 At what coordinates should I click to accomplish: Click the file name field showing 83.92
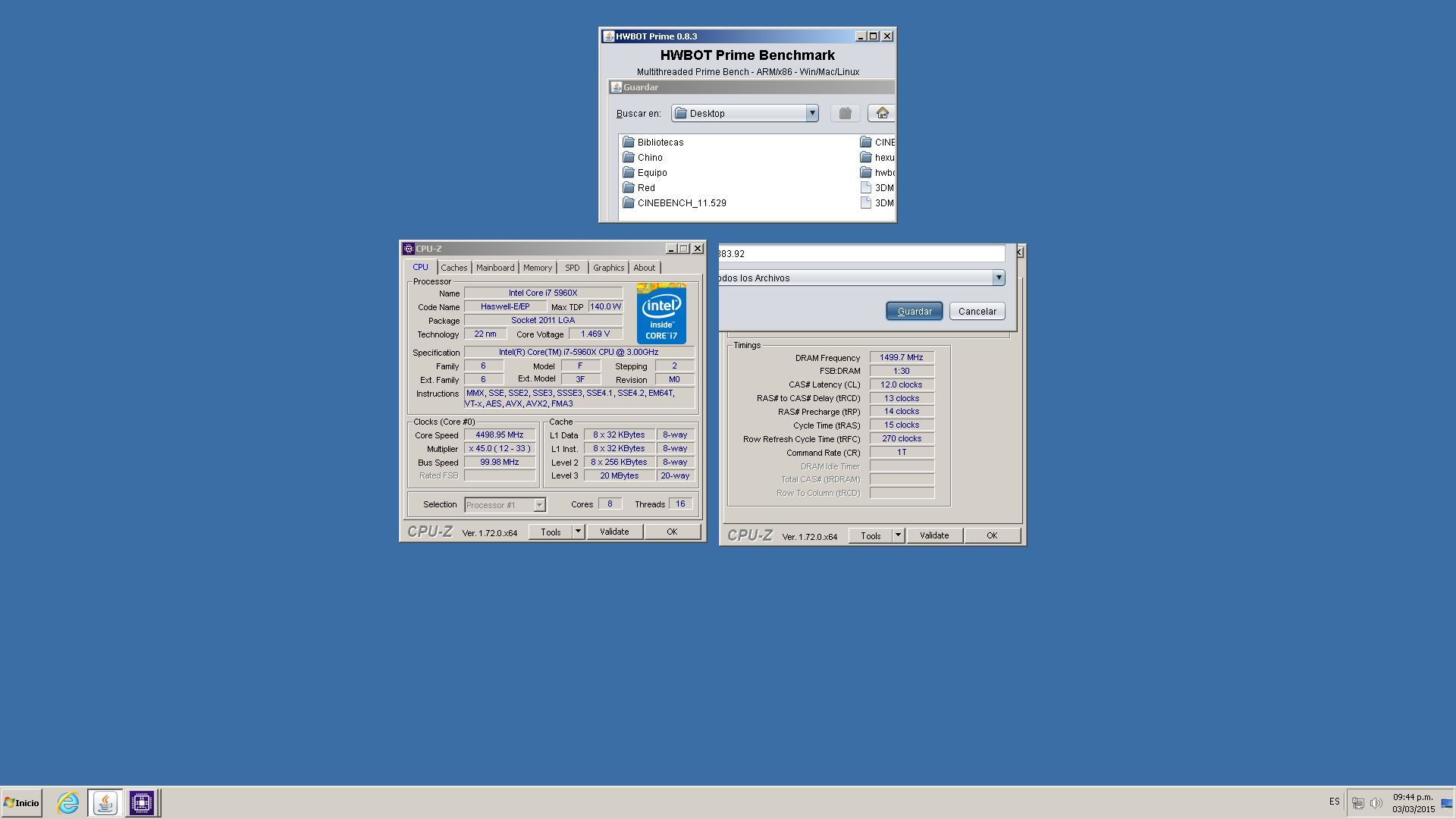861,253
